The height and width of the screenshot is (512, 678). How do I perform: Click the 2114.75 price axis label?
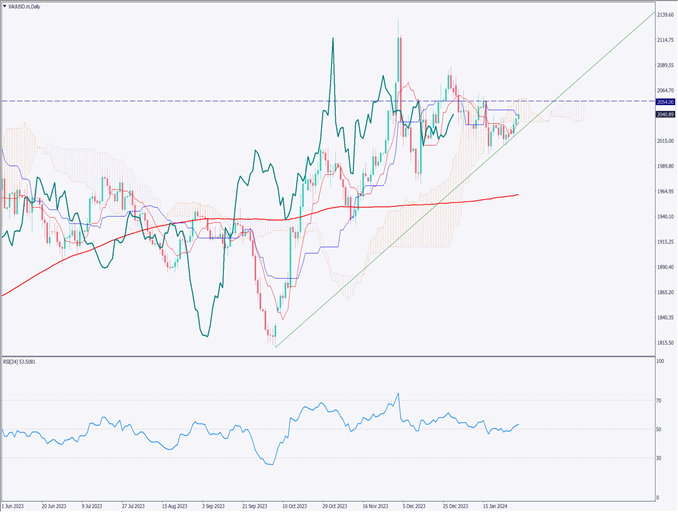tap(664, 40)
